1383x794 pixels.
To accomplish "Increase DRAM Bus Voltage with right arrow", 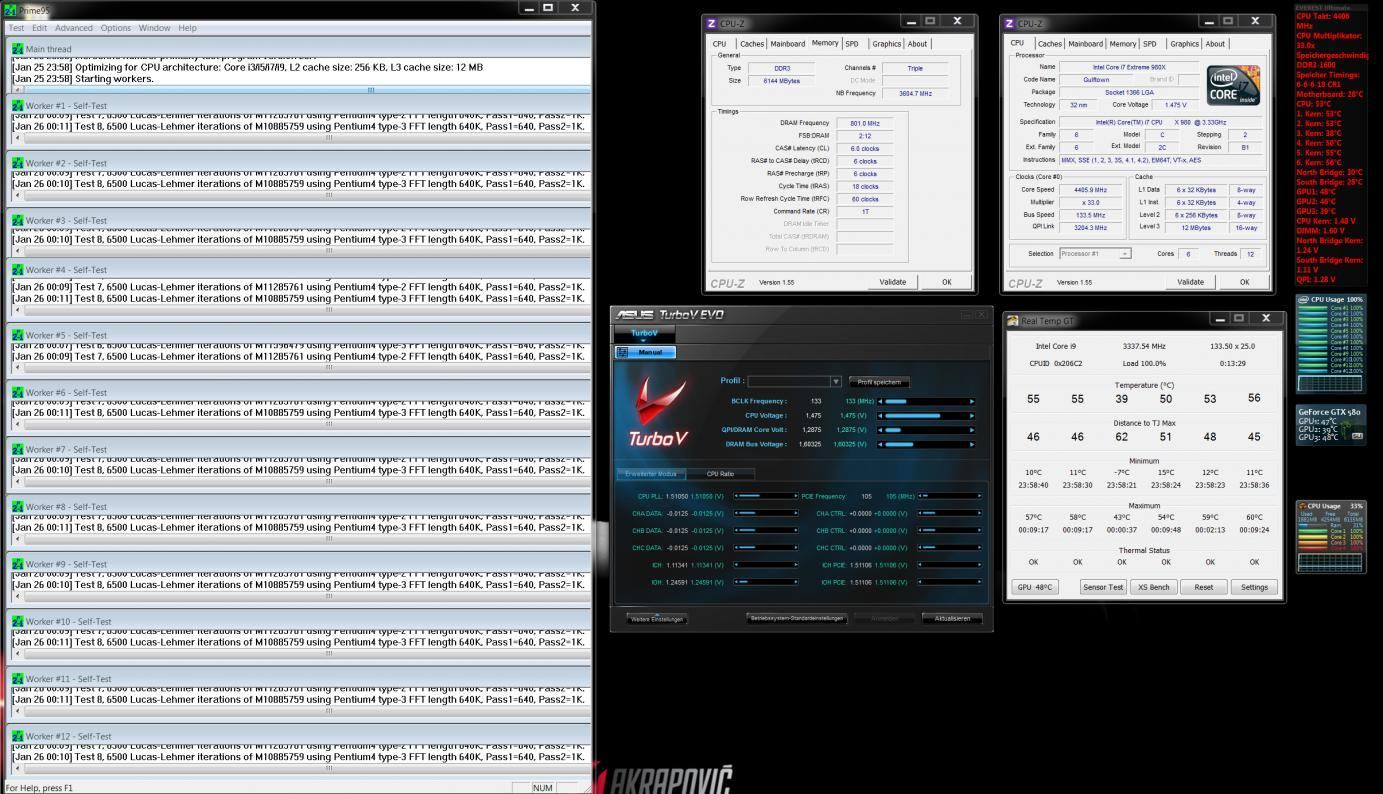I will [972, 444].
